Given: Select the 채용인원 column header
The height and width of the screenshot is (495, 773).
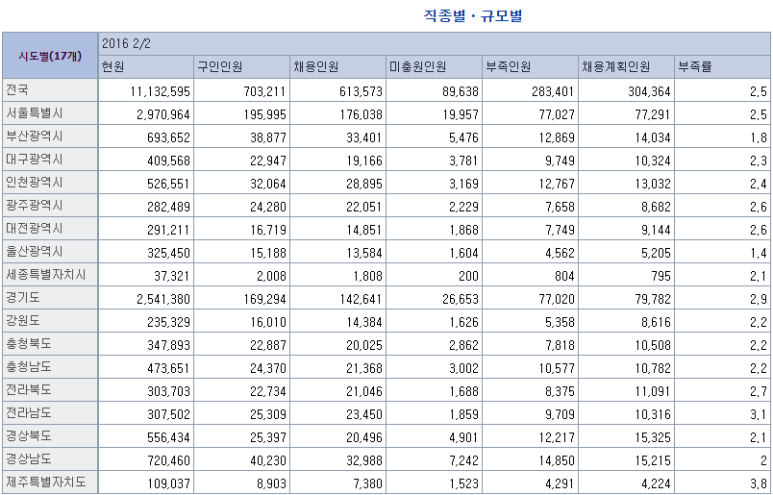Looking at the screenshot, I should click(315, 67).
